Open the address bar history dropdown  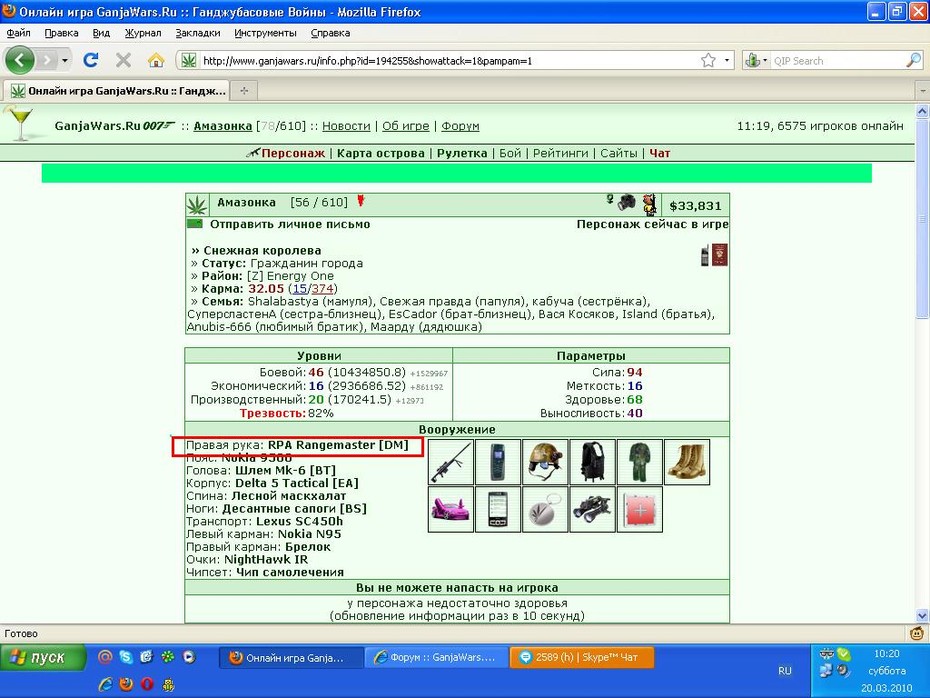point(727,60)
